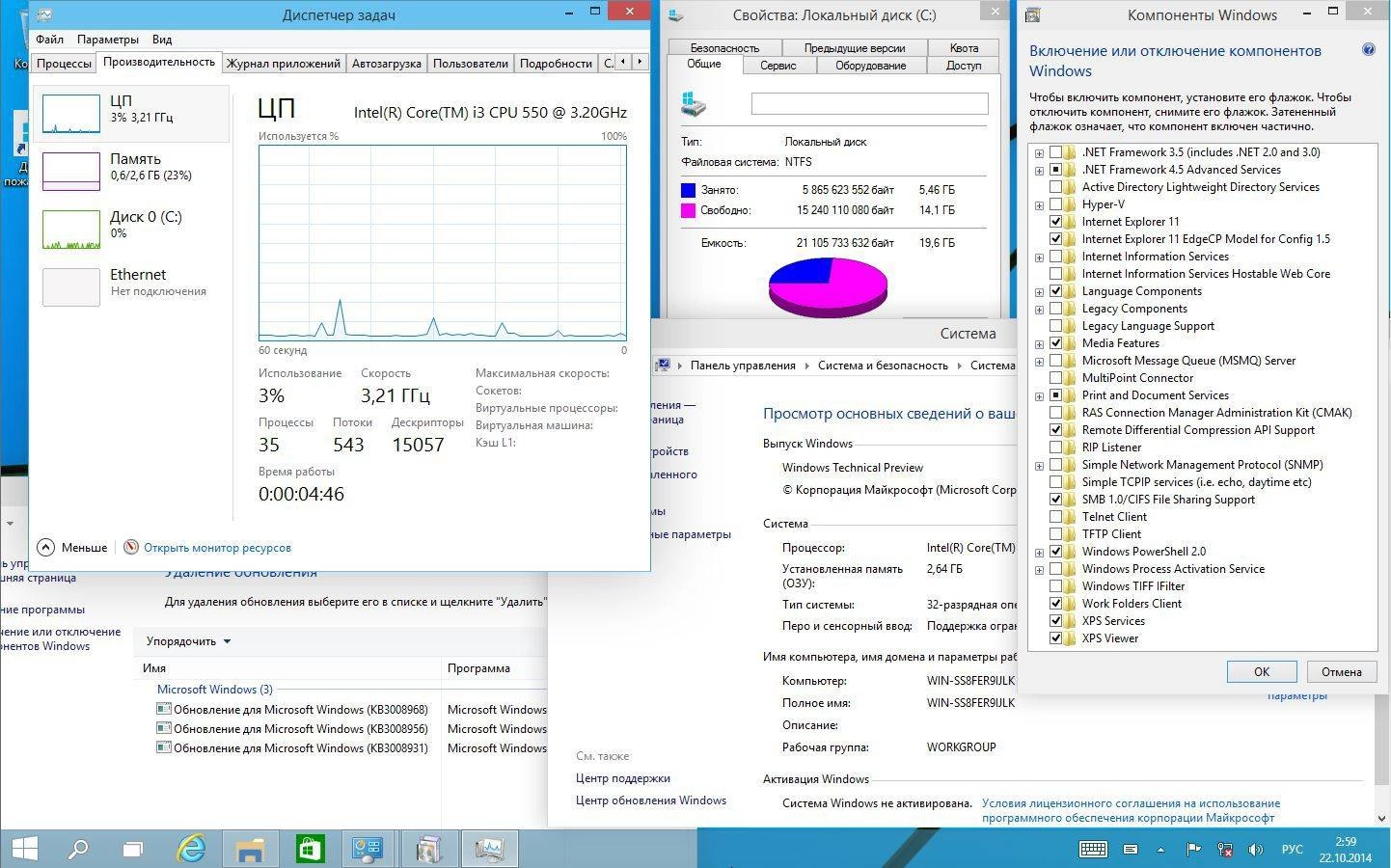Click magenta Свободно color swatch
Viewport: 1391px width, 868px height.
tap(688, 210)
